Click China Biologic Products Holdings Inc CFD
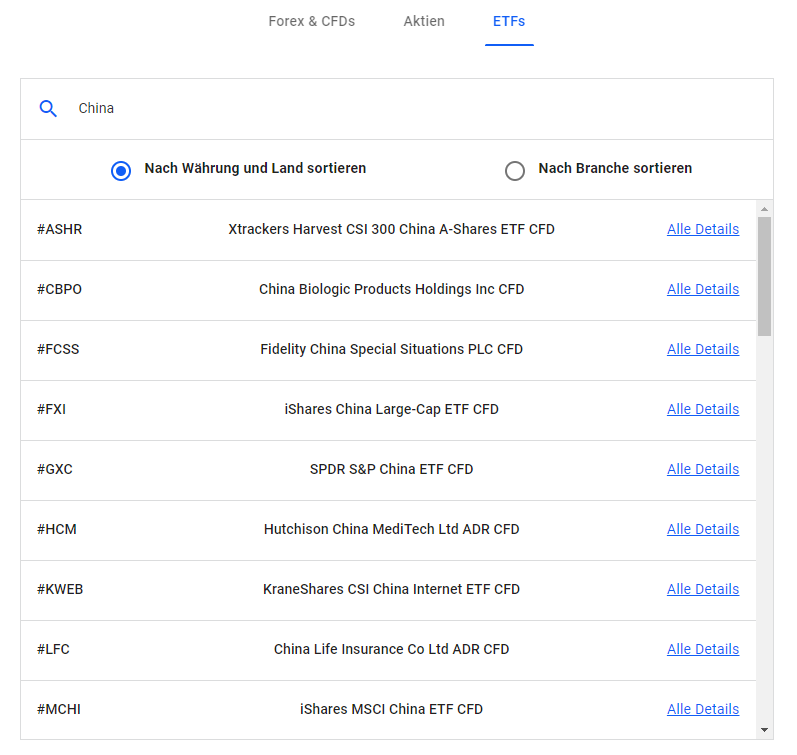Image resolution: width=797 pixels, height=755 pixels. coord(391,289)
